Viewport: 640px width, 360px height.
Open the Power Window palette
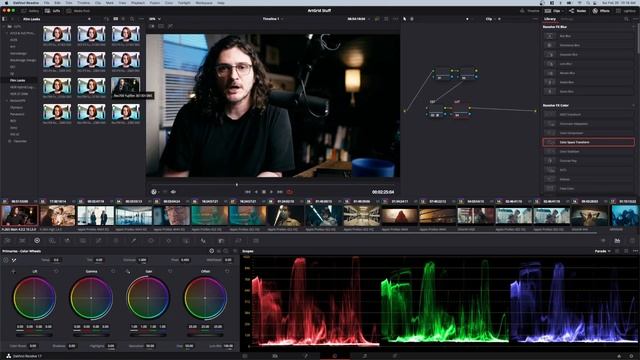(151, 241)
